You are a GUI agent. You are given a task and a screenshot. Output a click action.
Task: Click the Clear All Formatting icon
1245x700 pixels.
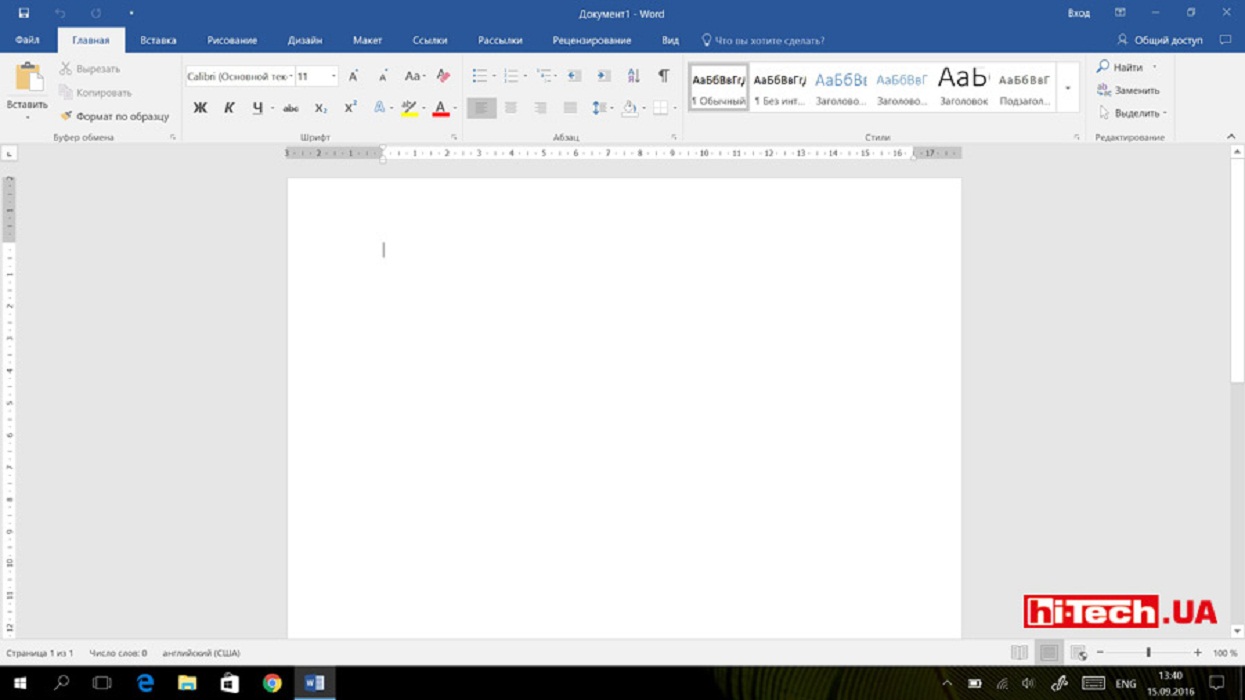(x=443, y=76)
